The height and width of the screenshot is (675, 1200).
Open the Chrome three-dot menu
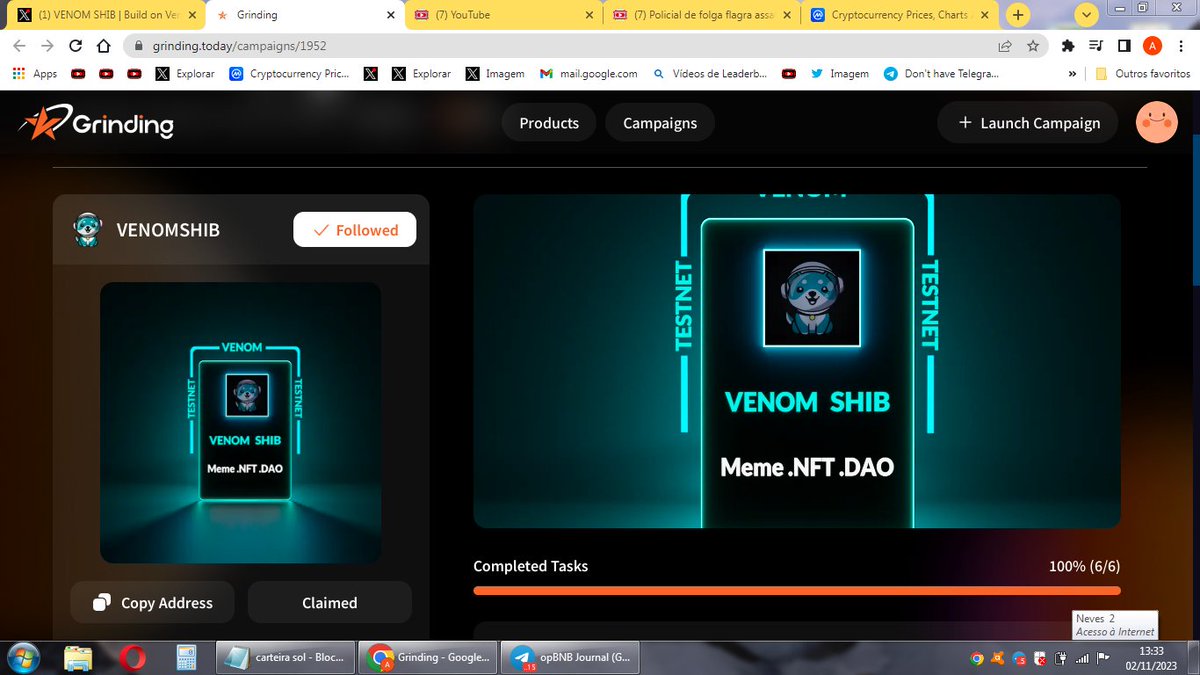click(x=1180, y=46)
